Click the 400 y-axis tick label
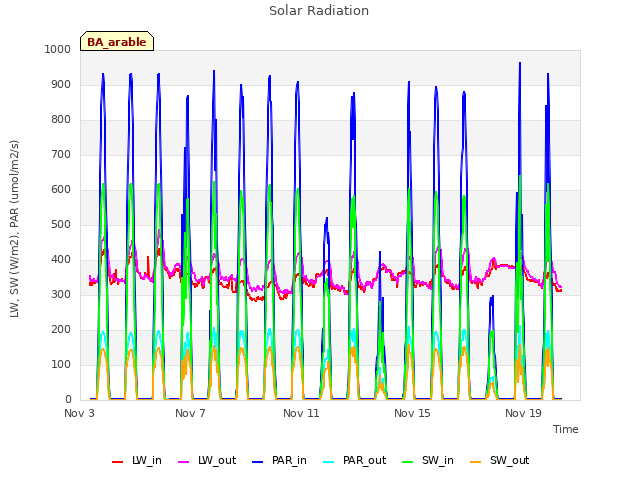Screen dimensions: 640x480 pyautogui.click(x=61, y=260)
